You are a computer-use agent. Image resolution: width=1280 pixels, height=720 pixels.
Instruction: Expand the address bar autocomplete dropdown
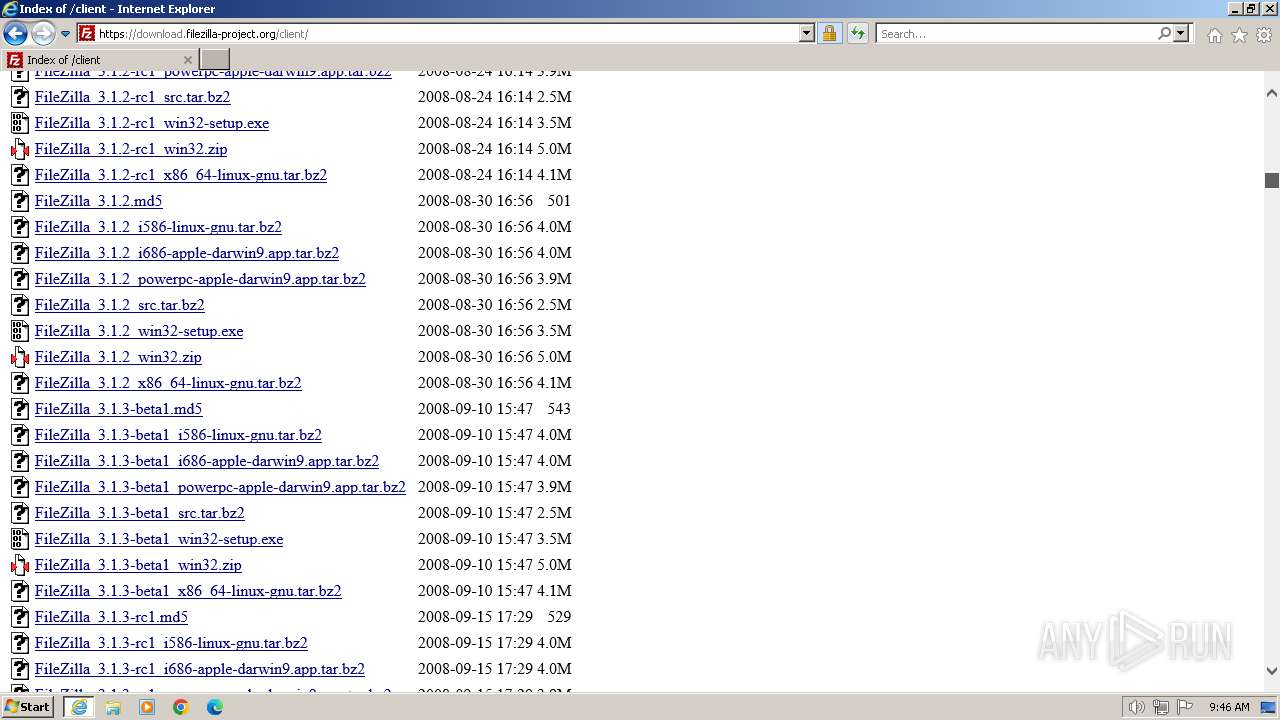[x=807, y=33]
